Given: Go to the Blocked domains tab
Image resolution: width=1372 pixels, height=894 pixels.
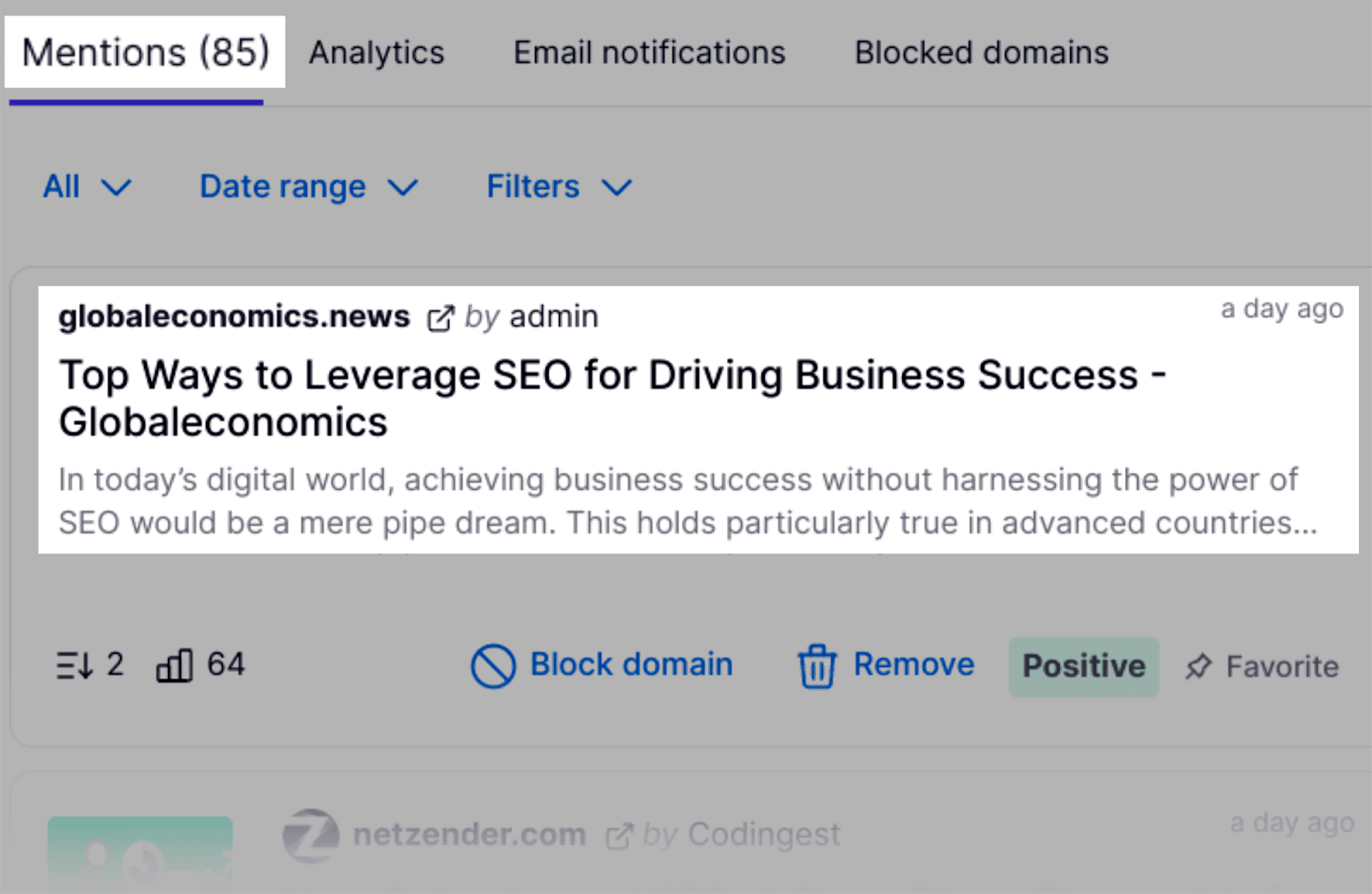Looking at the screenshot, I should pyautogui.click(x=981, y=52).
